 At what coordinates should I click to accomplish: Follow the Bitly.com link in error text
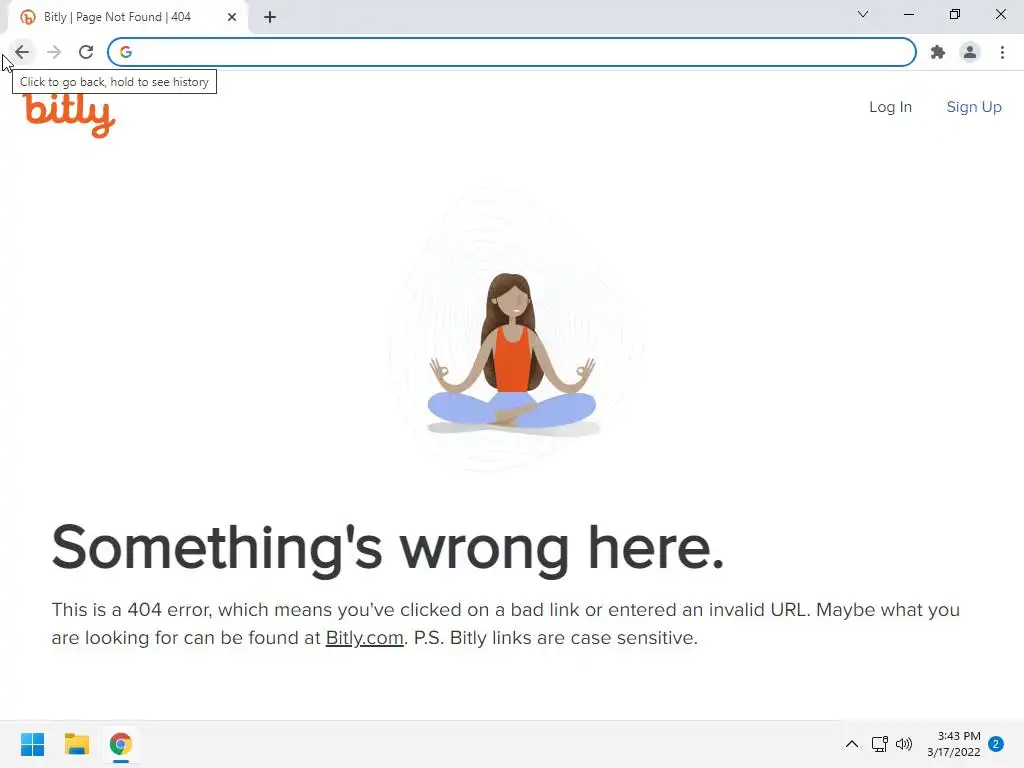tap(364, 638)
